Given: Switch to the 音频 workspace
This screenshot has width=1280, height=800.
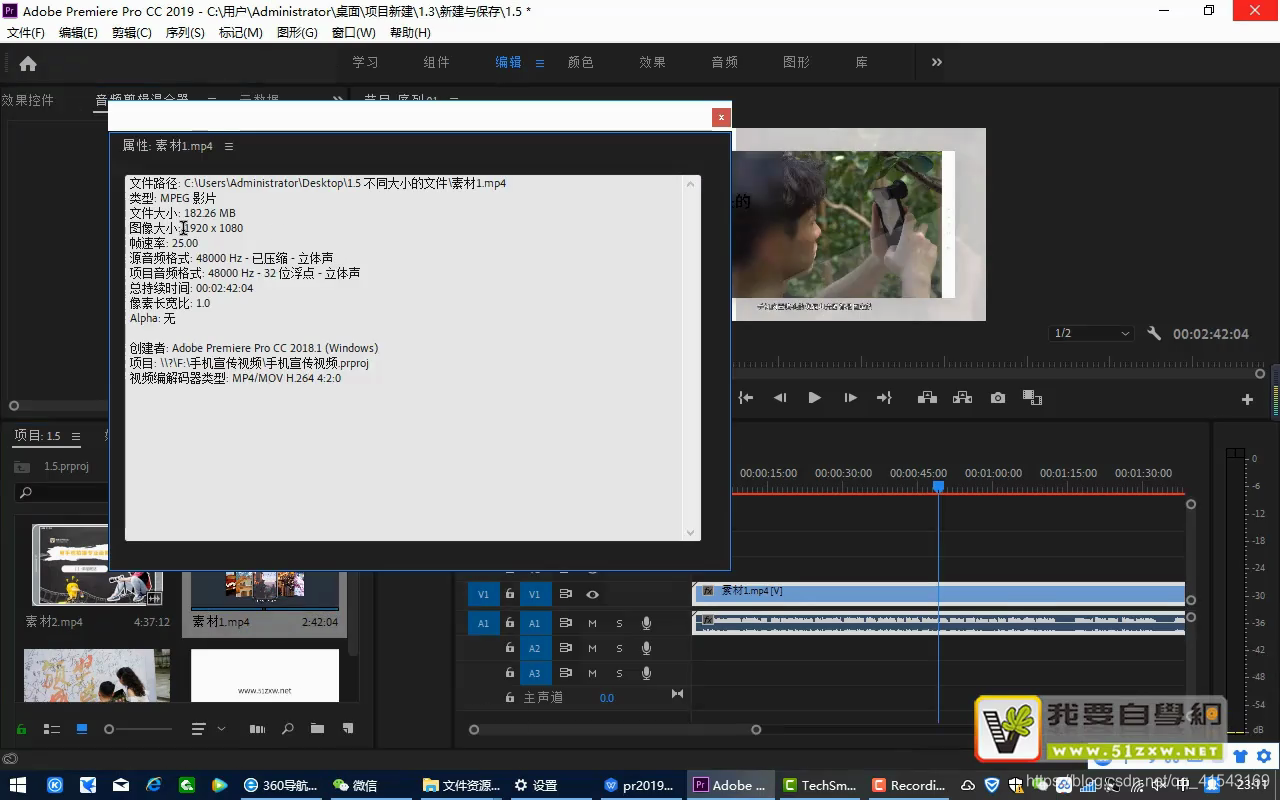Looking at the screenshot, I should pyautogui.click(x=725, y=62).
